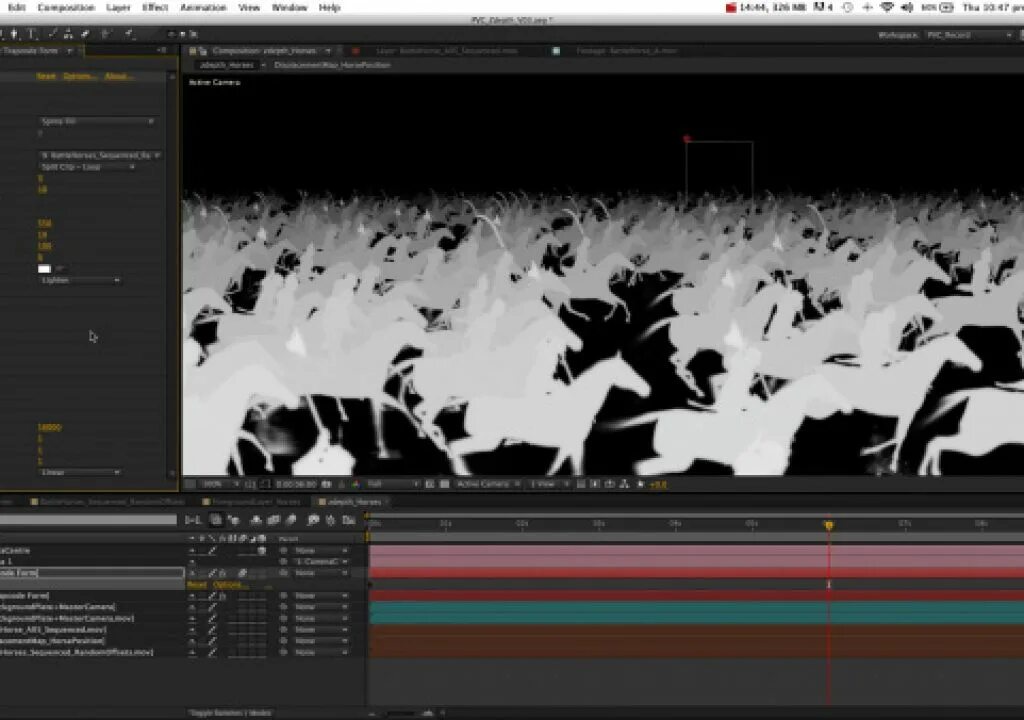Click reset exposure icon in viewer
This screenshot has height=720, width=1024.
pos(640,484)
